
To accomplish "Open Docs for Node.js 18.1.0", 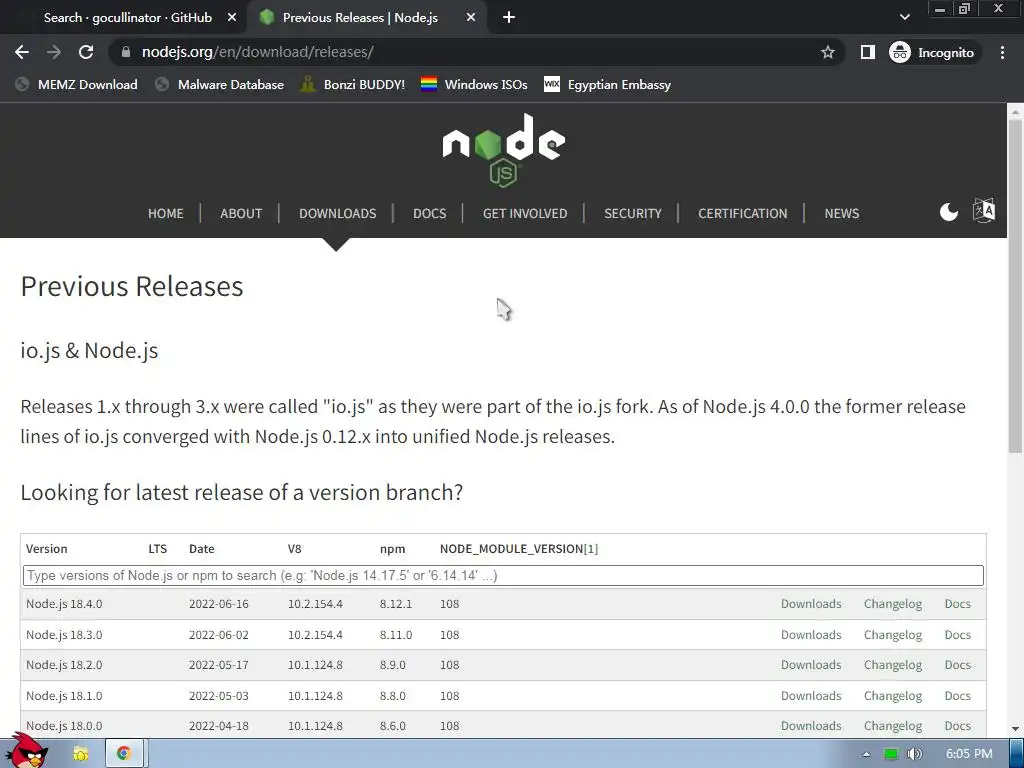I will point(957,696).
